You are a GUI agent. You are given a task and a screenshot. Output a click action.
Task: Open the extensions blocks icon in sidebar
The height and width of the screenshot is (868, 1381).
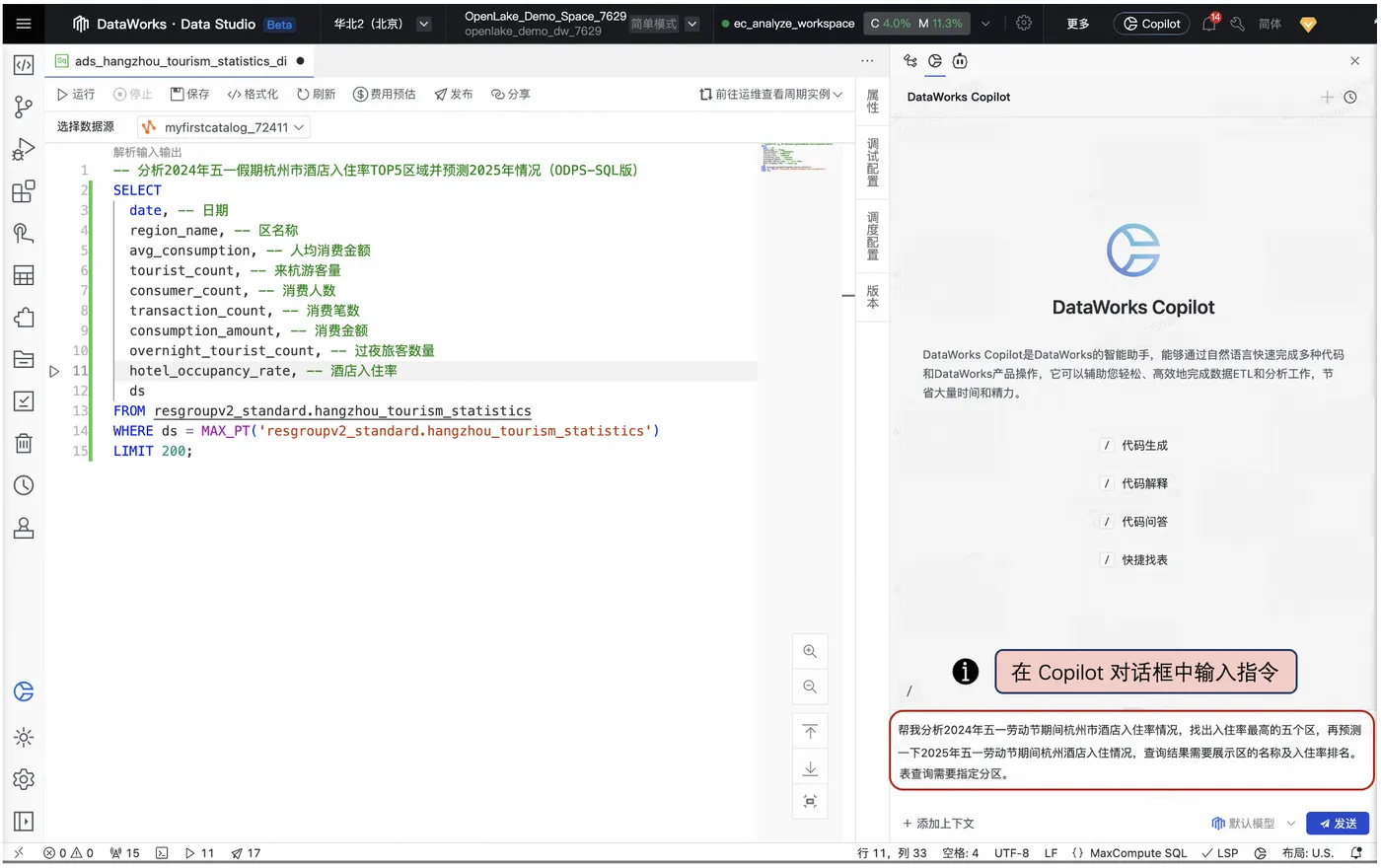click(24, 191)
